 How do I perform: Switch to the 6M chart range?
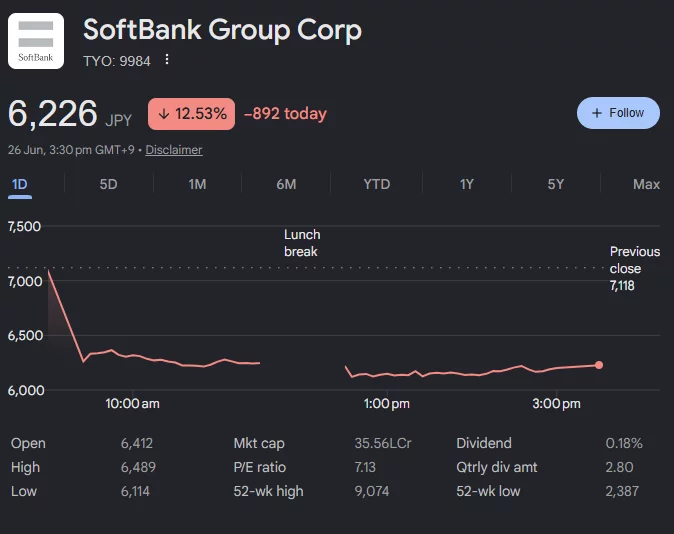coord(286,184)
